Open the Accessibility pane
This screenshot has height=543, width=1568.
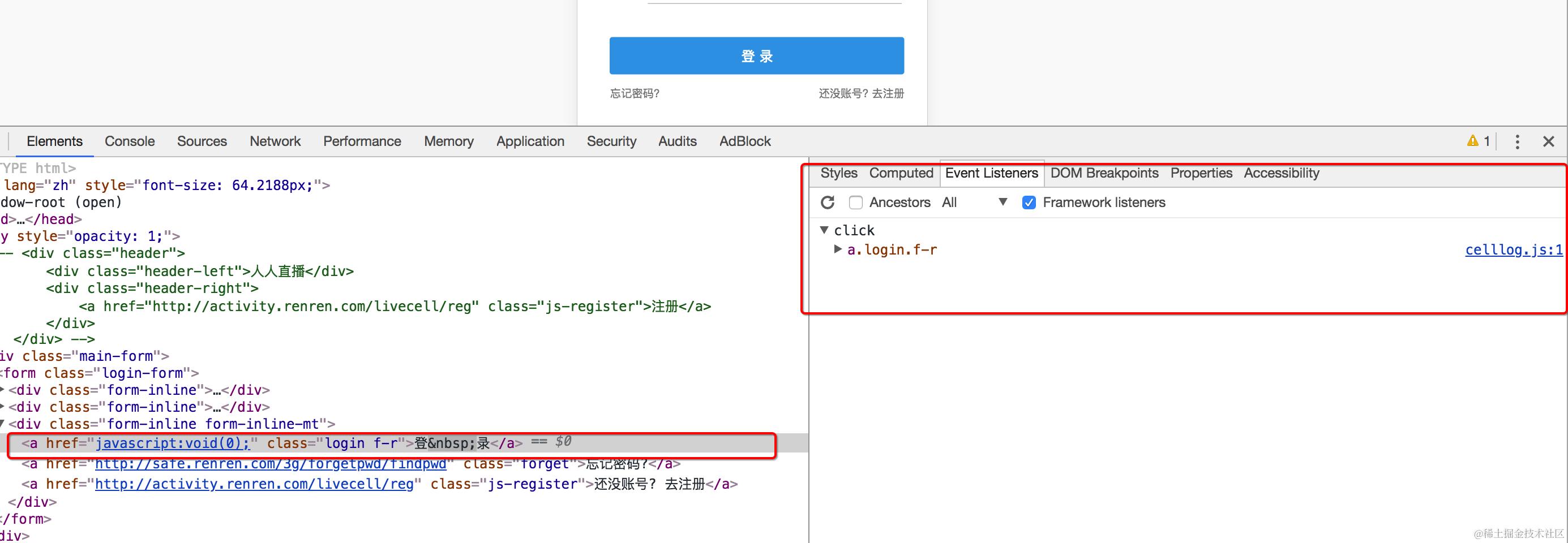(x=1282, y=173)
